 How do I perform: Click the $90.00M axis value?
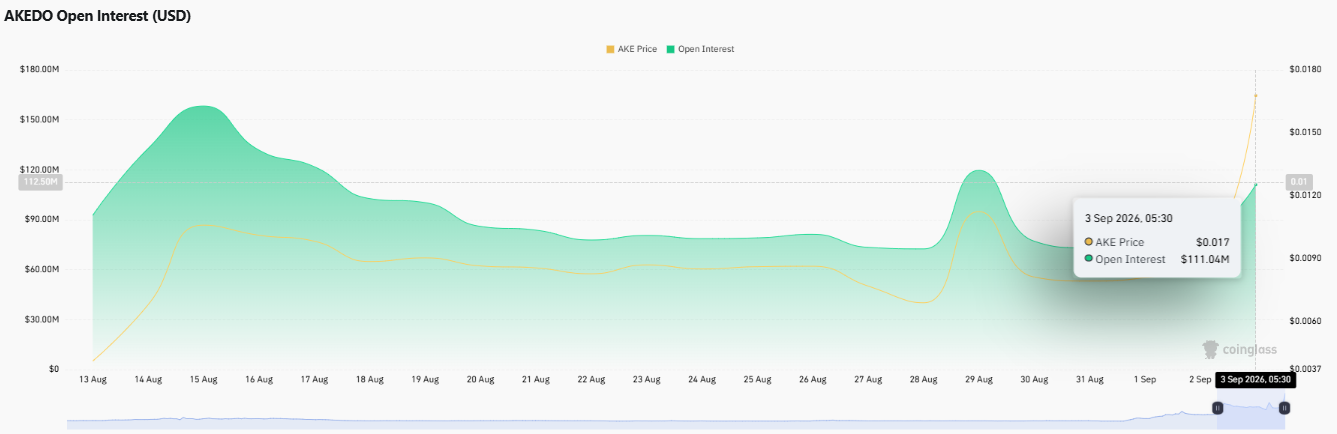point(41,219)
